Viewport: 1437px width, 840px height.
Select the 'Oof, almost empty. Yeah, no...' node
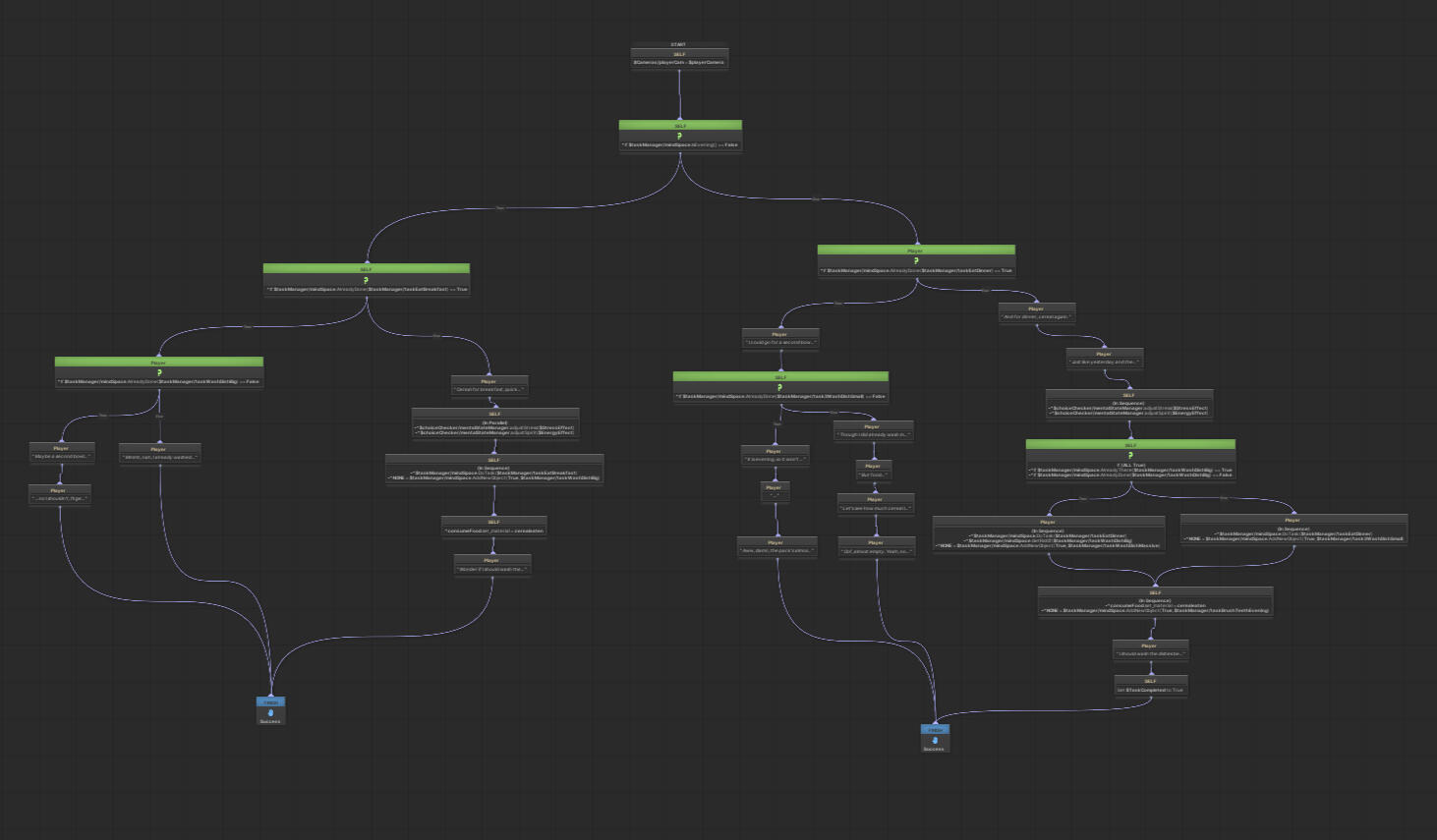click(x=877, y=547)
